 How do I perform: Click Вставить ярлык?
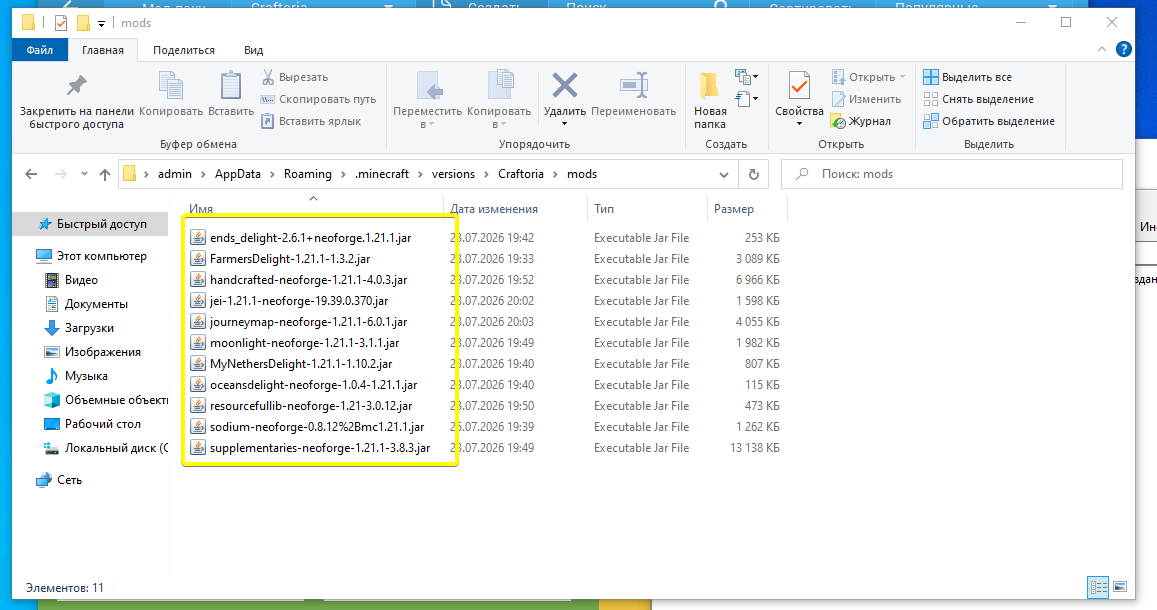pyautogui.click(x=311, y=121)
